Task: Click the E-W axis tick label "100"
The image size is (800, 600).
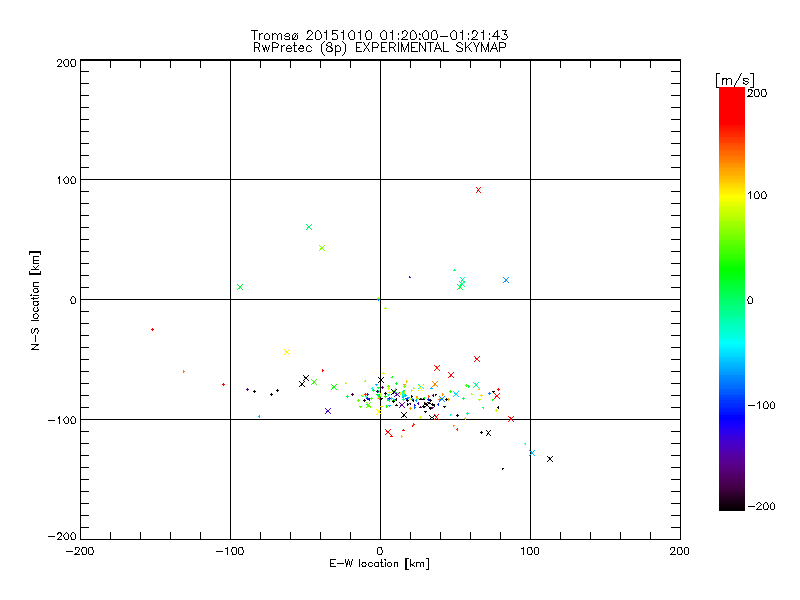Action: 530,551
